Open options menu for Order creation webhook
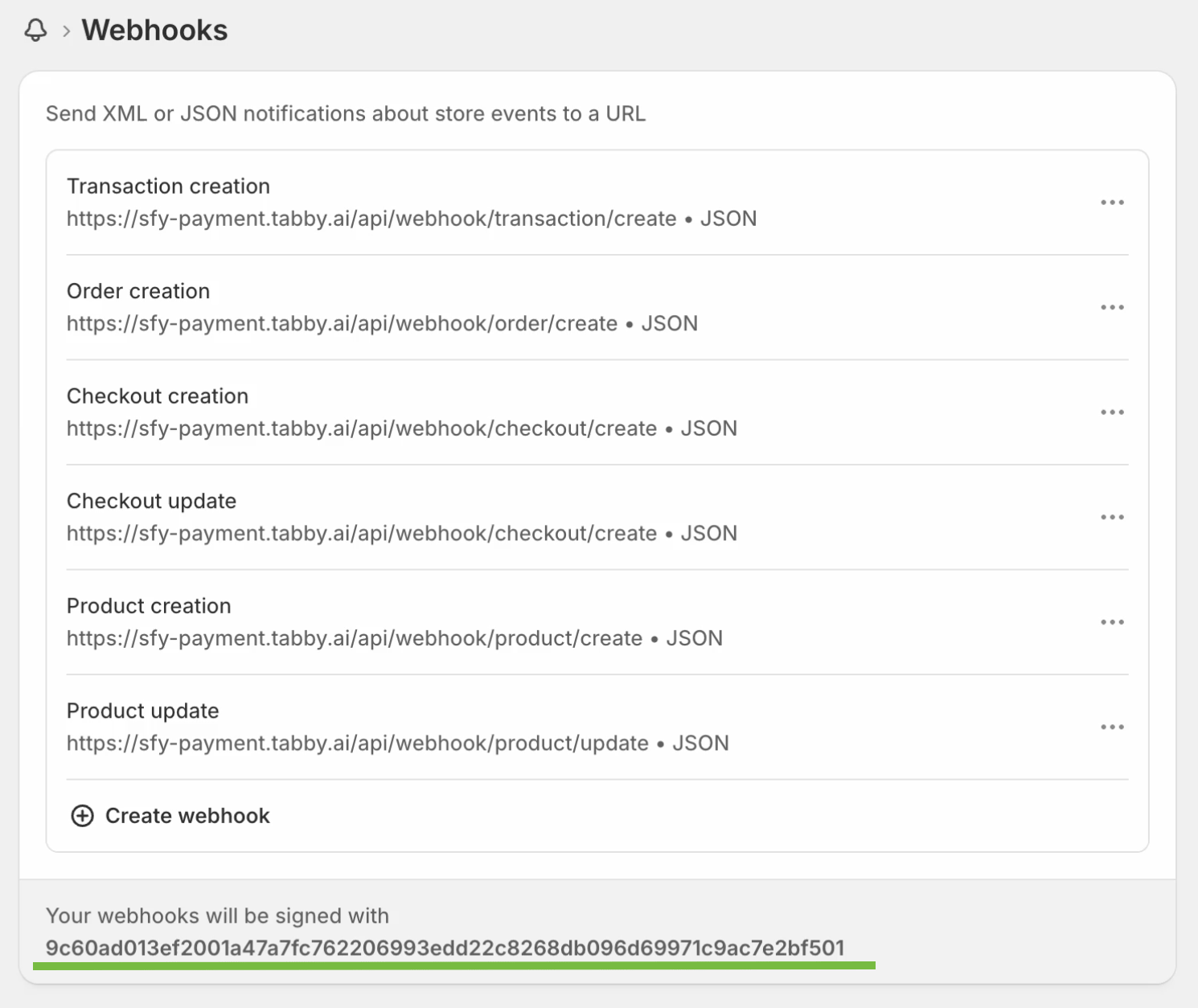This screenshot has width=1198, height=1008. [x=1112, y=307]
